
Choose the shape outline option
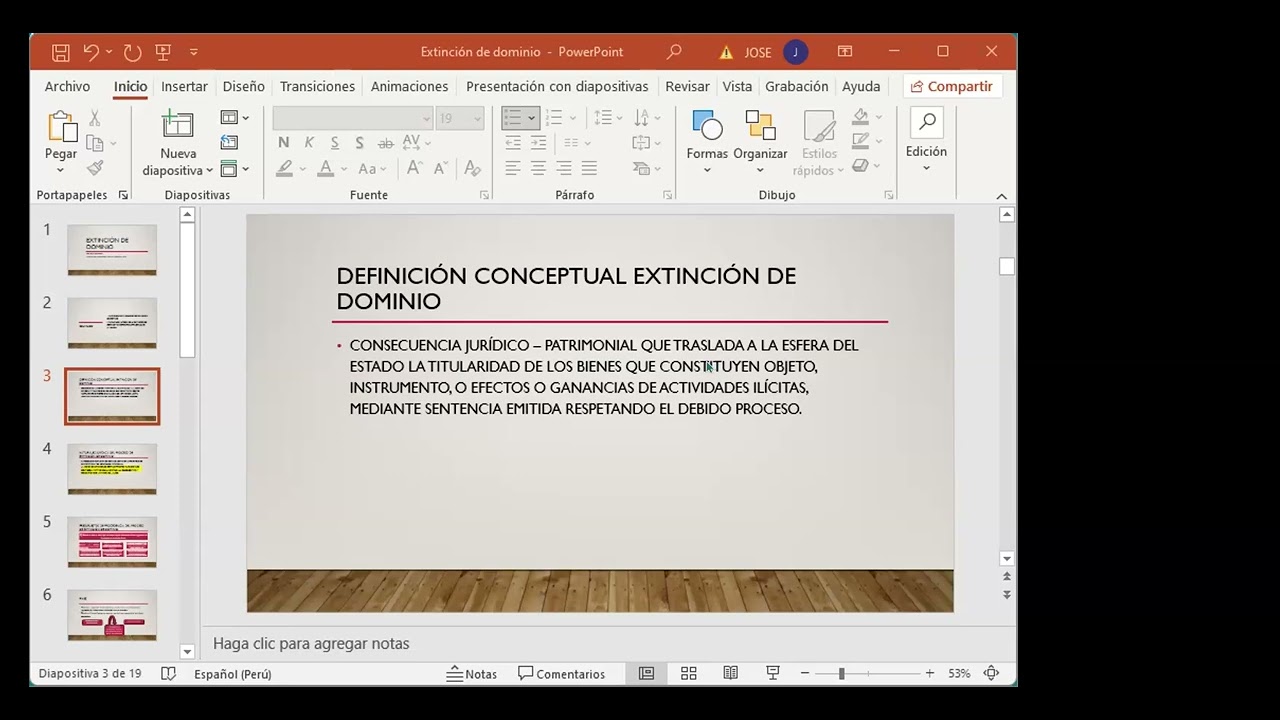[x=860, y=143]
